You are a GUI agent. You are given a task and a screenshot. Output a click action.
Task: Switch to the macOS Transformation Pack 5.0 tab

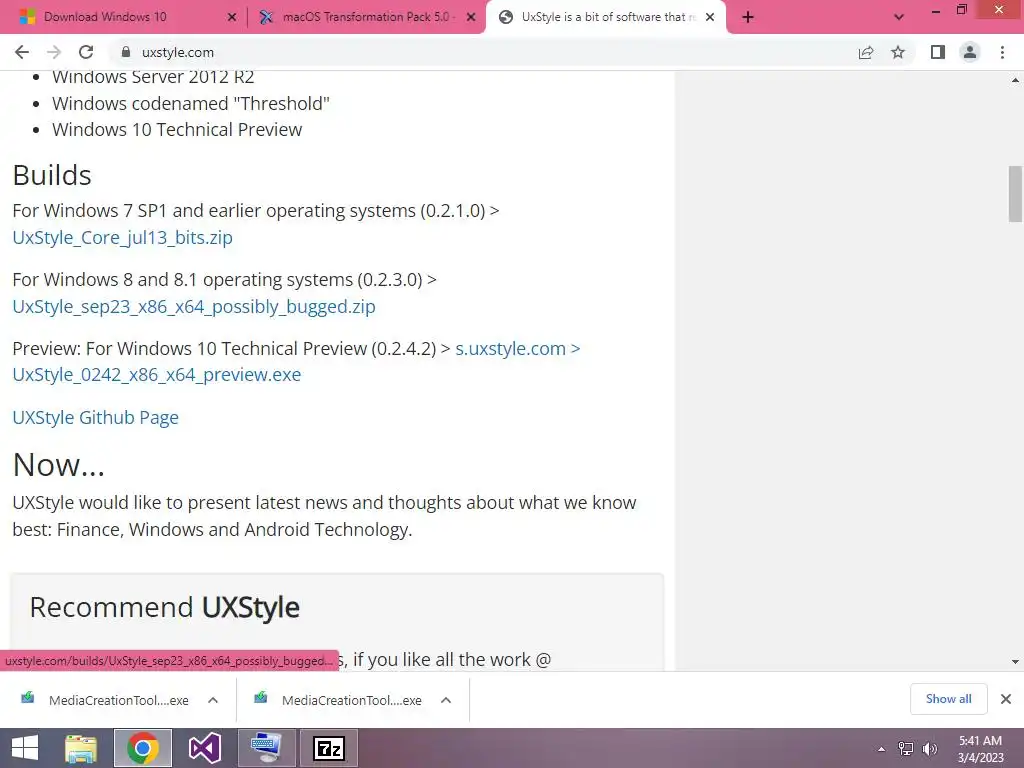(369, 17)
